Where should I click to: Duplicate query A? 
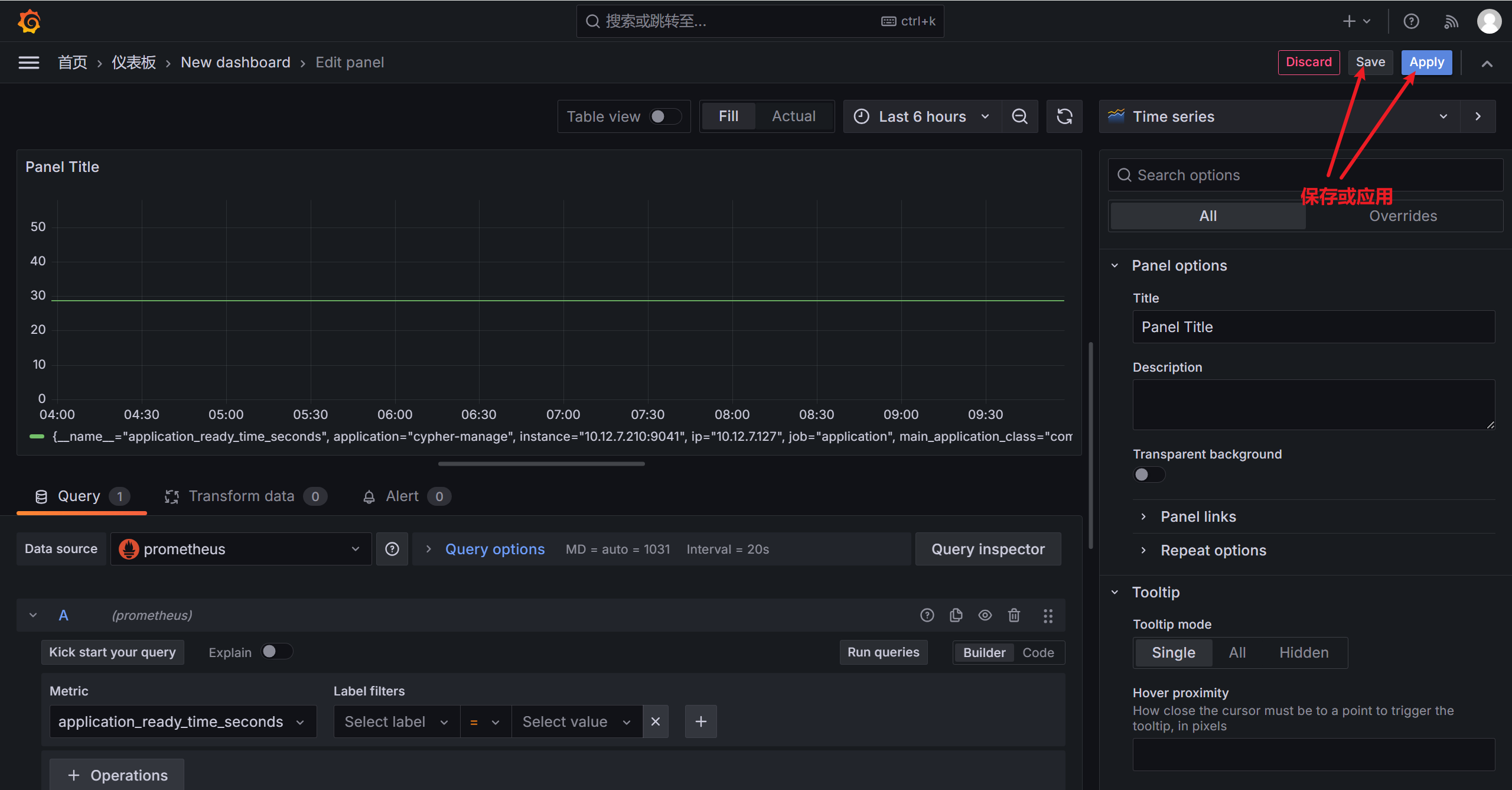click(956, 615)
